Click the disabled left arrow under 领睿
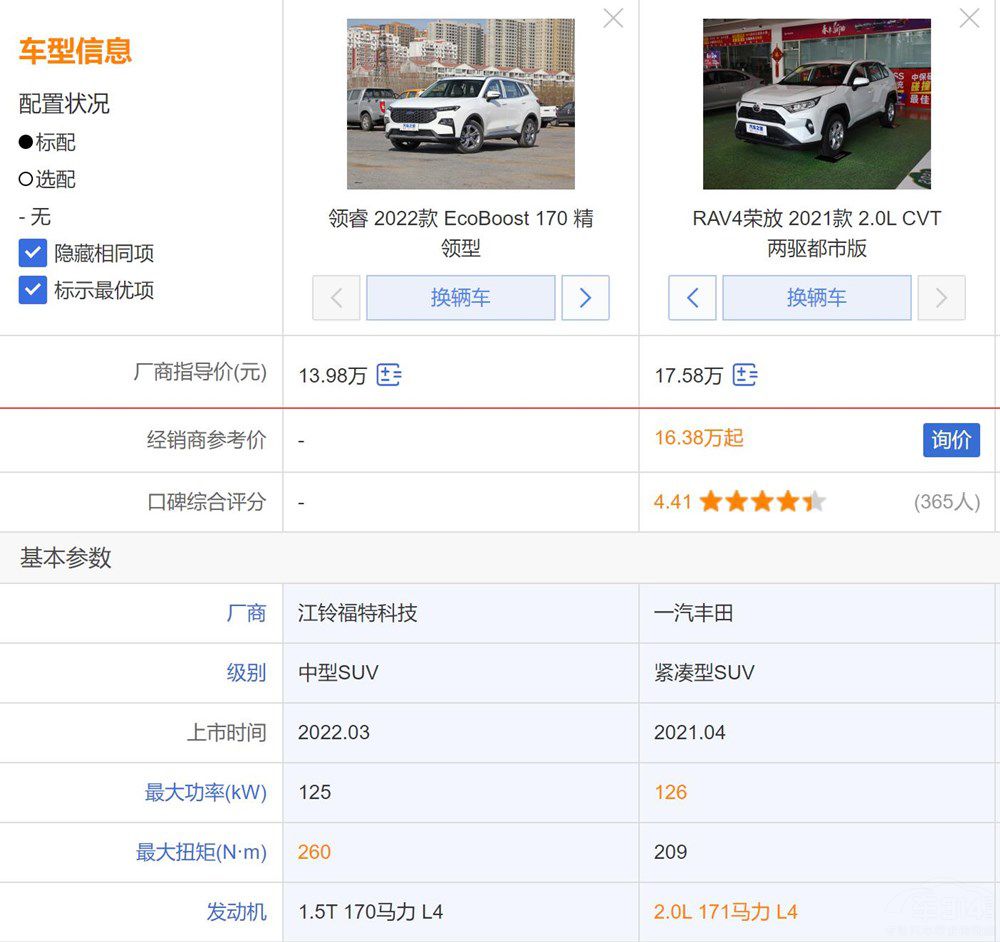 click(x=336, y=298)
